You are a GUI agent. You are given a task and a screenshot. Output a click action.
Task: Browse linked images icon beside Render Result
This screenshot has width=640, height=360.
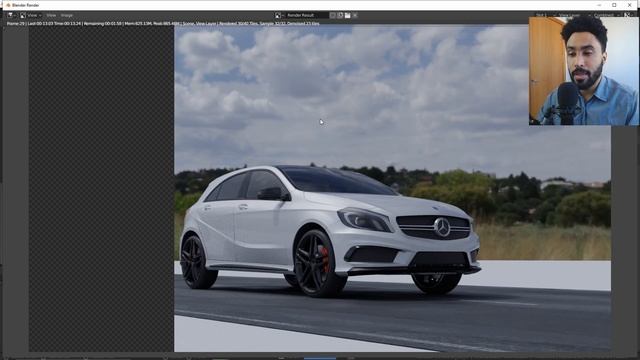[x=279, y=15]
